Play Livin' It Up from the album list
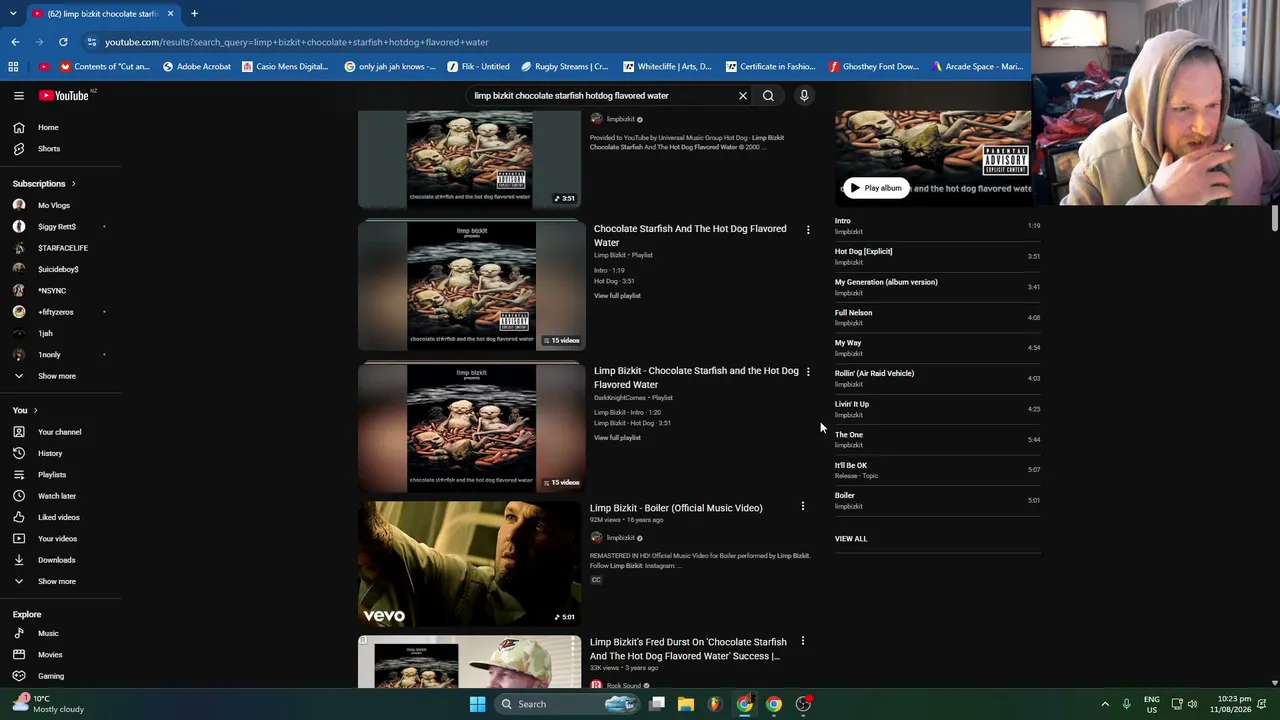Image resolution: width=1280 pixels, height=720 pixels. tap(937, 409)
